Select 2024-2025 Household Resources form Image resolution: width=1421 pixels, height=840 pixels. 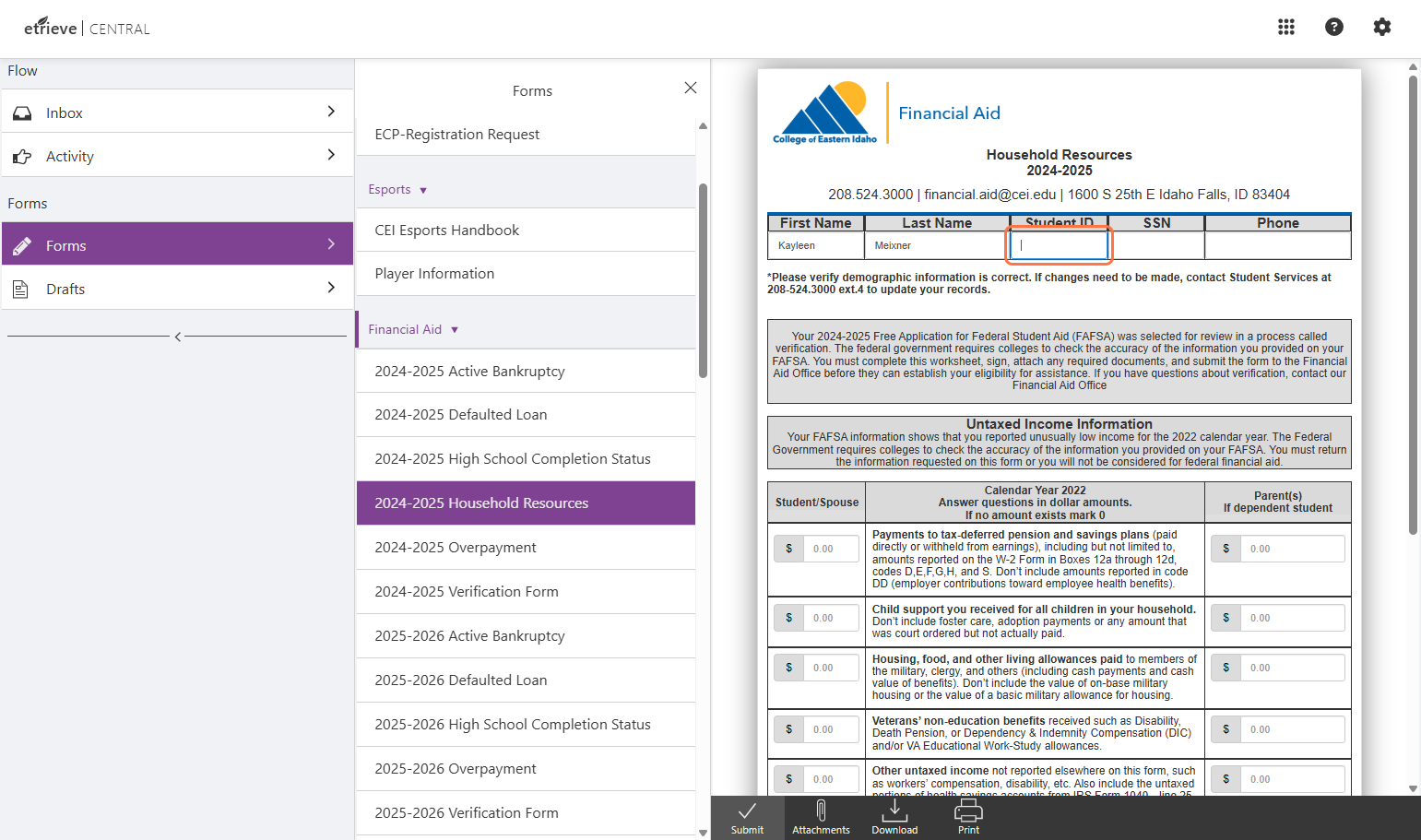tap(526, 503)
